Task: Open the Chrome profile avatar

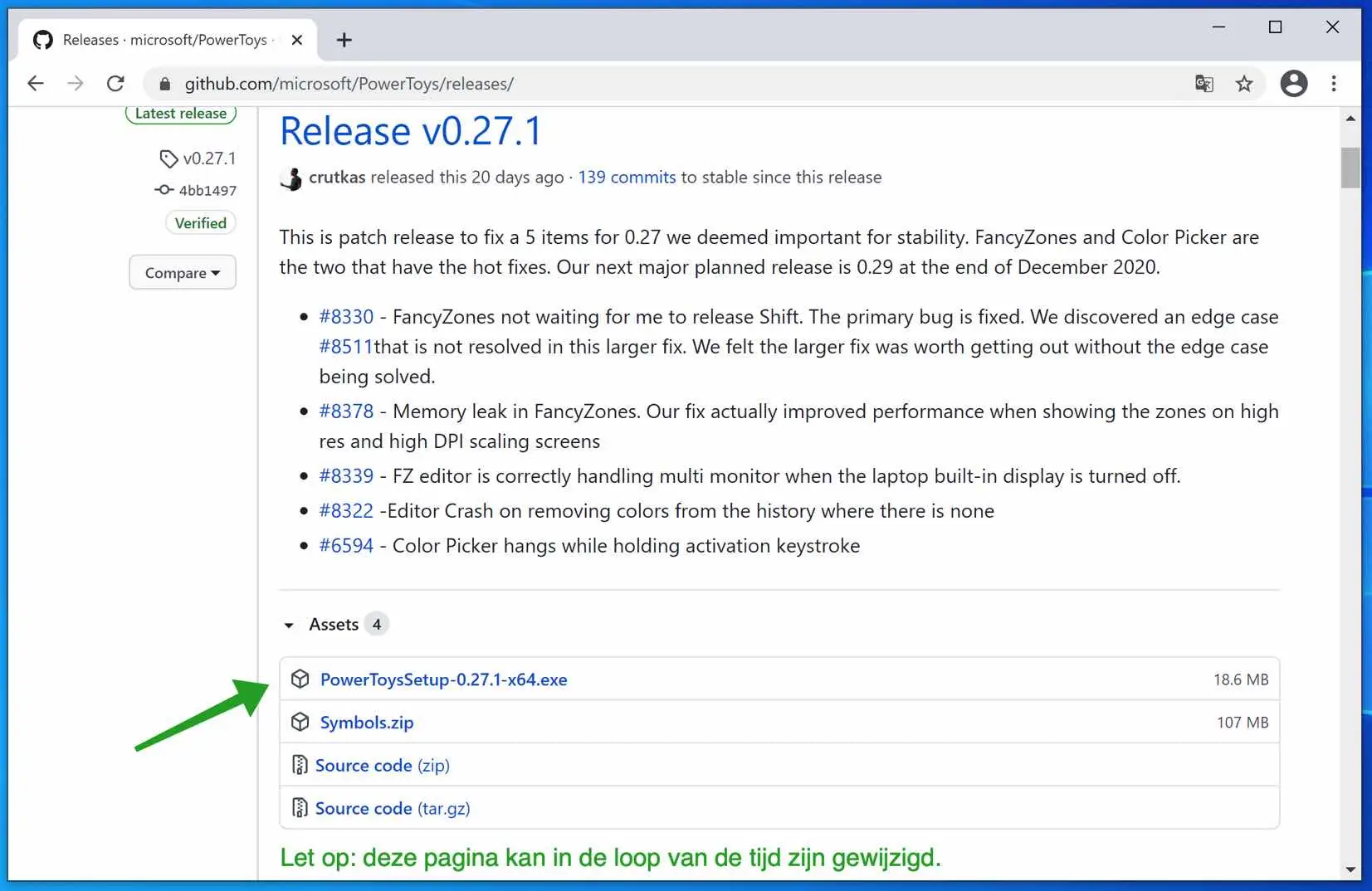Action: (x=1293, y=83)
